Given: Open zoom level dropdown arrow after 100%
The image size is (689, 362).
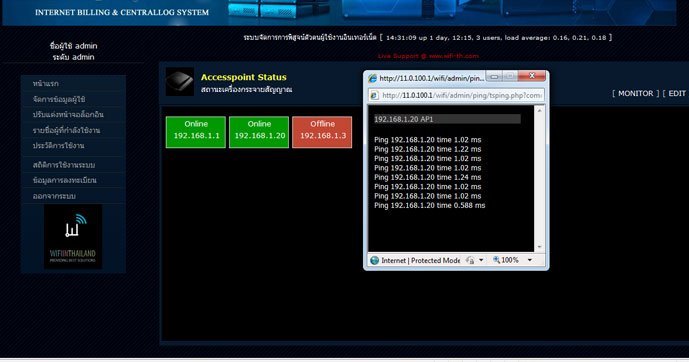Looking at the screenshot, I should pyautogui.click(x=530, y=260).
